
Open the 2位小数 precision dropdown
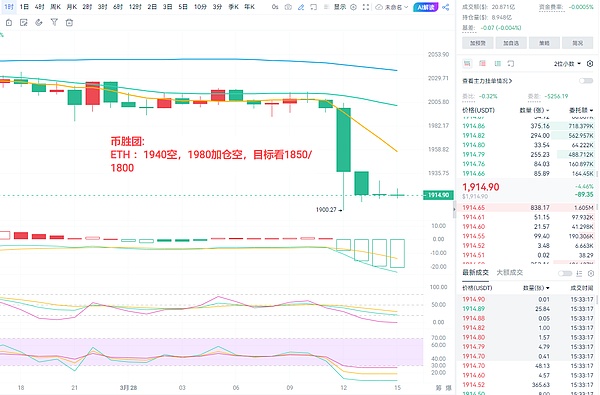click(567, 64)
